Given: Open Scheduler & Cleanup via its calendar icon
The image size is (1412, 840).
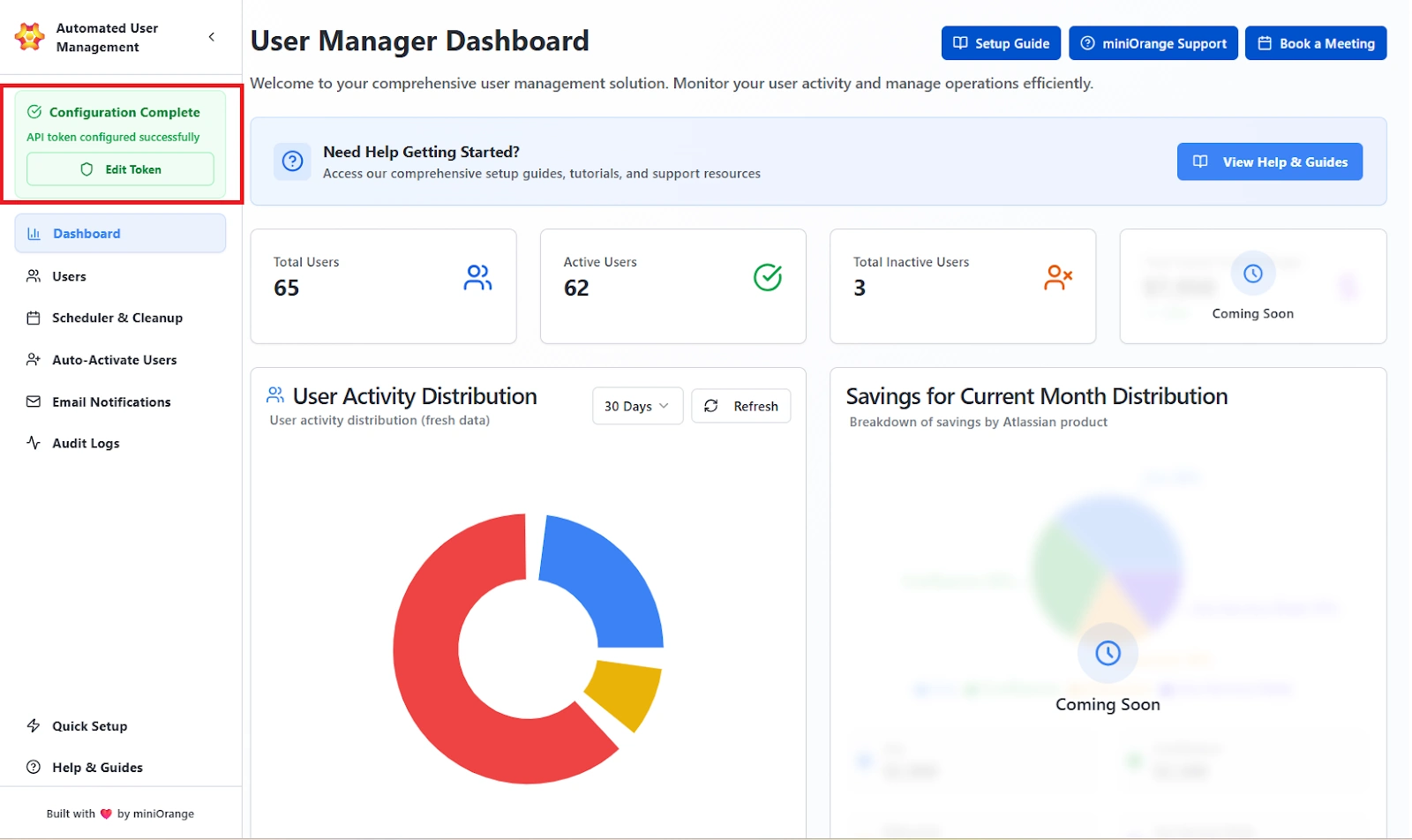Looking at the screenshot, I should click(33, 318).
